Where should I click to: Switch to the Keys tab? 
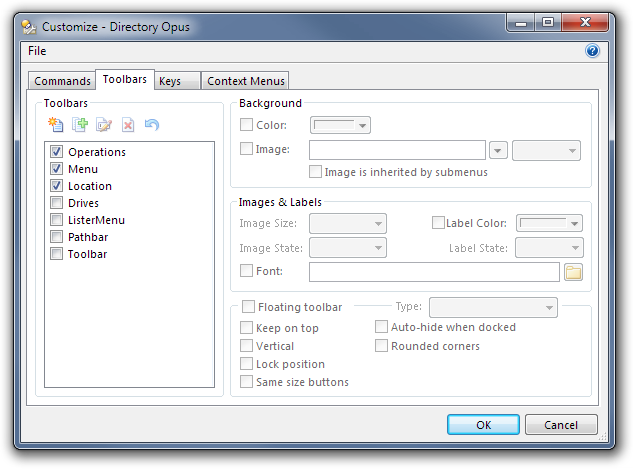[x=177, y=81]
